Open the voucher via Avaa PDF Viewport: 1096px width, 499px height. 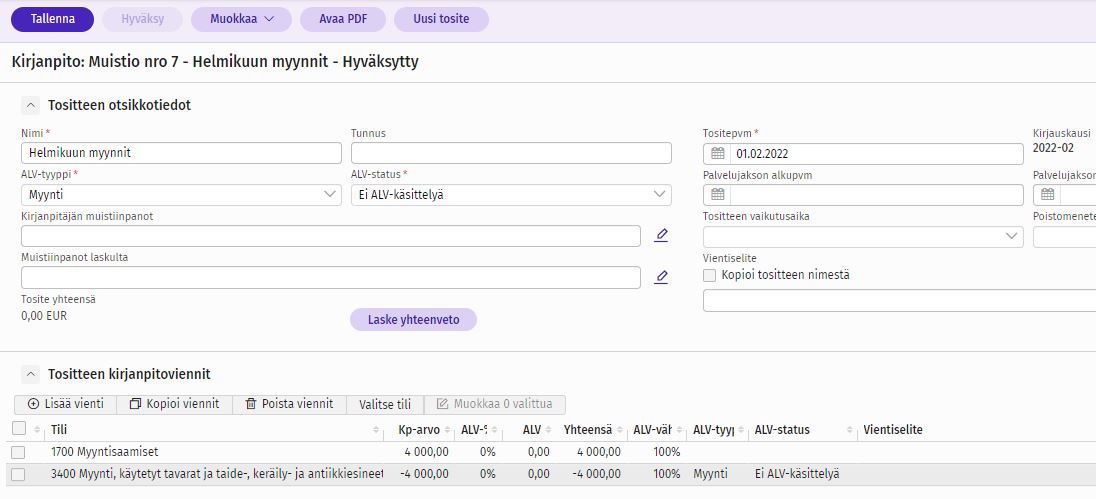(x=343, y=20)
